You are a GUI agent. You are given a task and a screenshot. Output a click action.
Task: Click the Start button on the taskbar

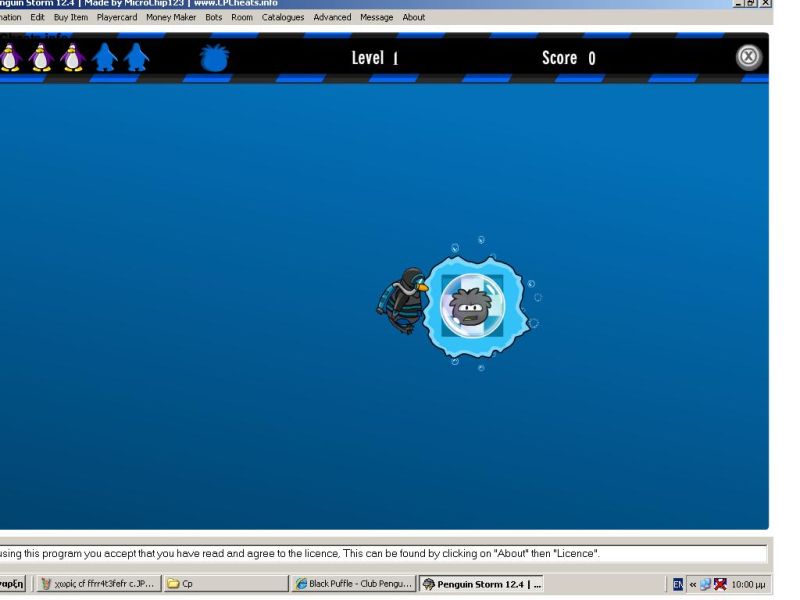pyautogui.click(x=12, y=584)
